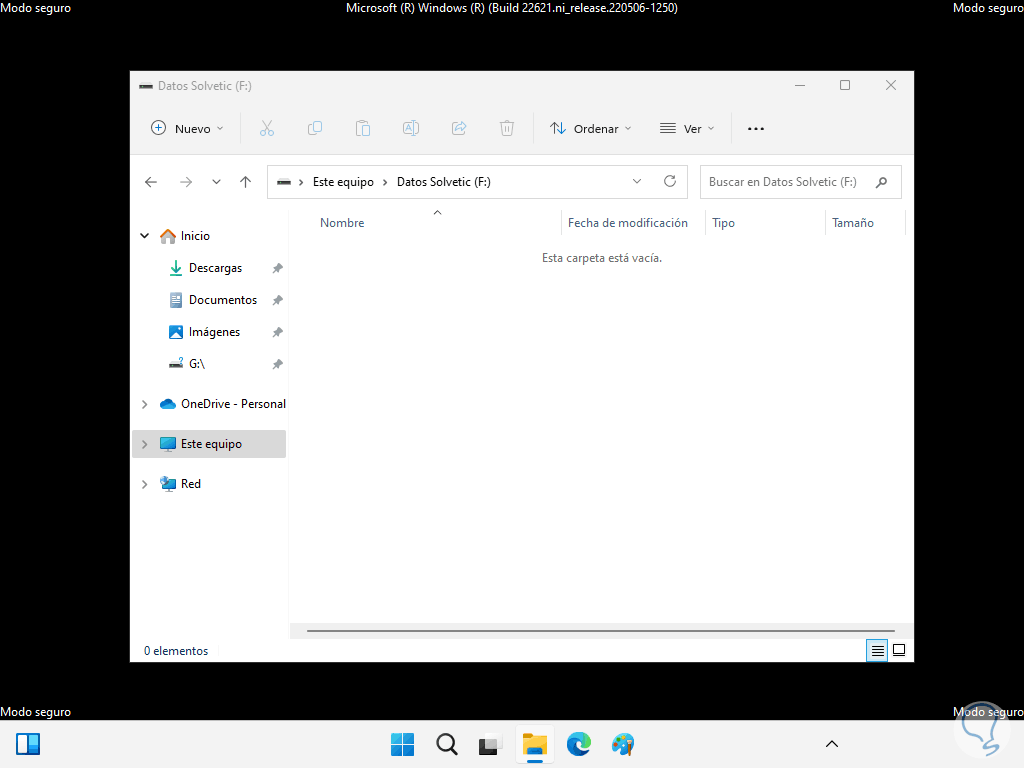Open the Ordenar sort dropdown

point(590,129)
